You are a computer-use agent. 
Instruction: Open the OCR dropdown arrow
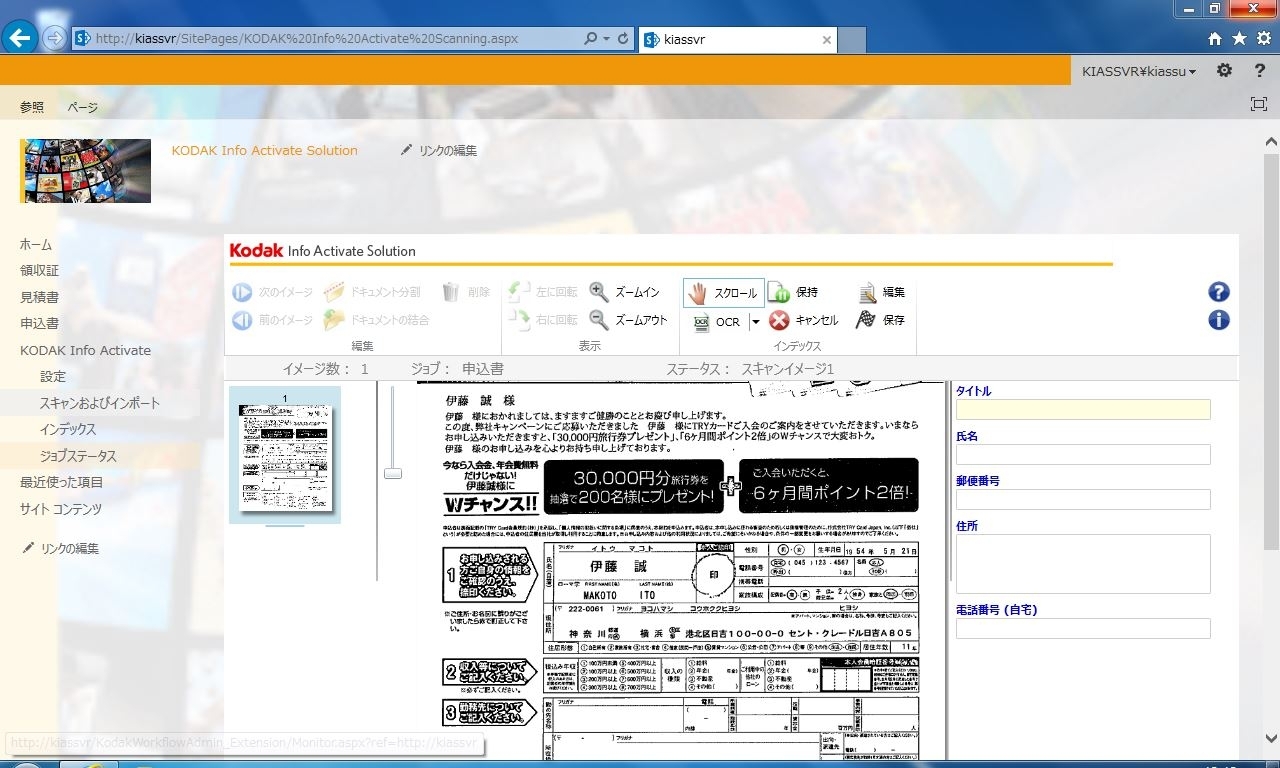pyautogui.click(x=755, y=322)
